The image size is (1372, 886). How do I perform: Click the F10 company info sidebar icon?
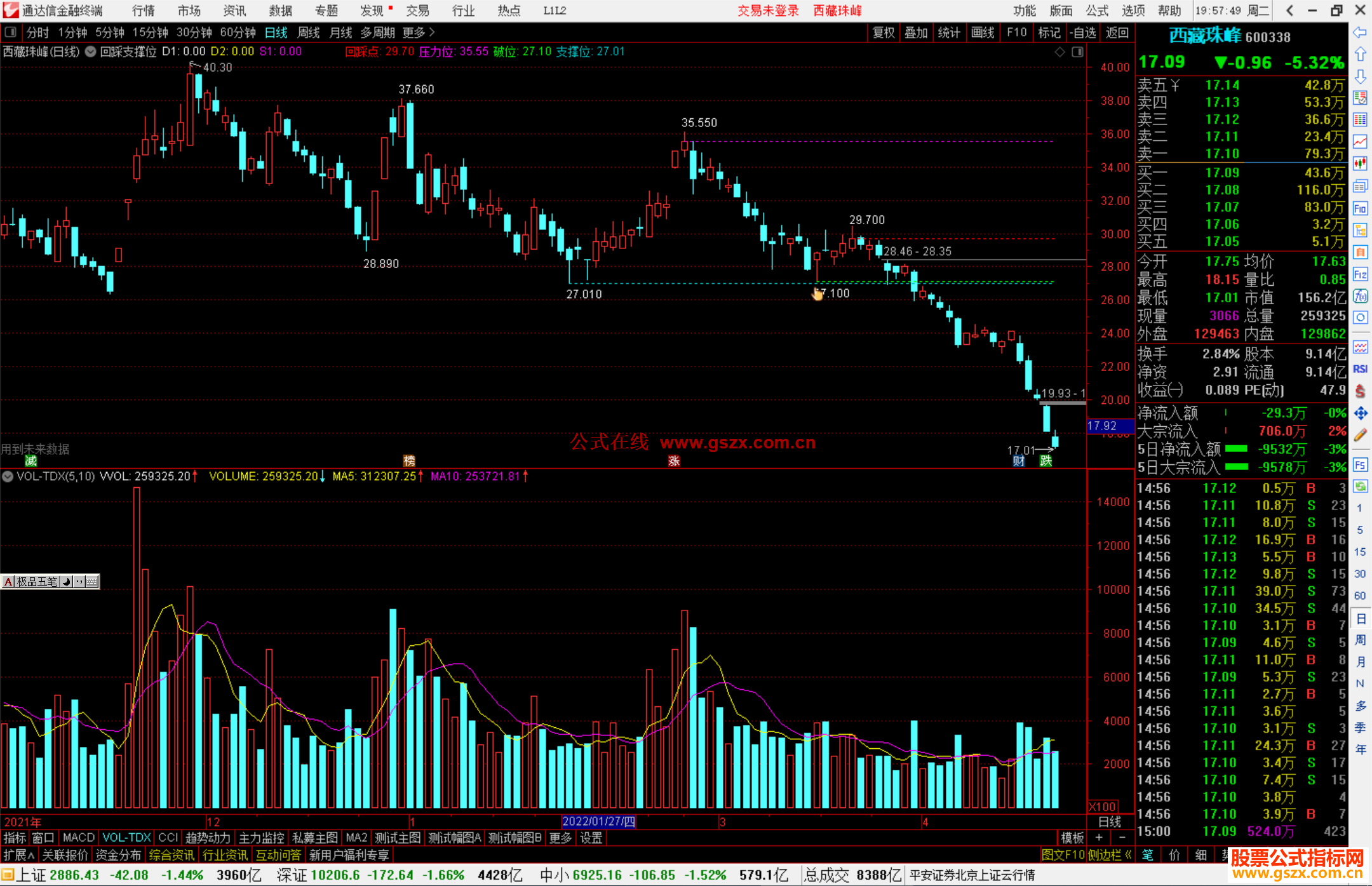(1360, 208)
